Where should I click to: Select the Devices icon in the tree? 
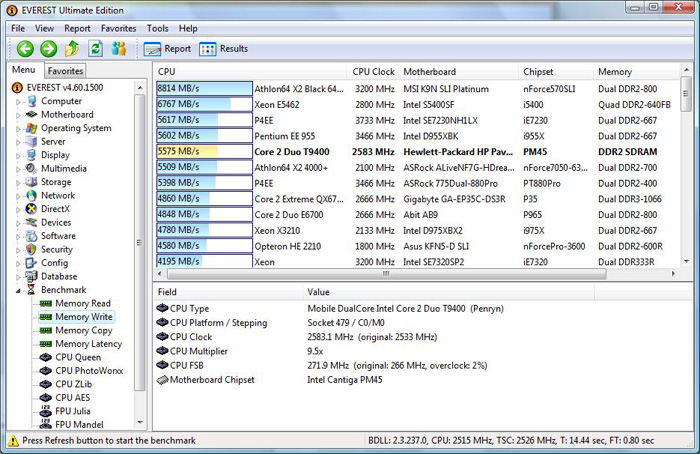[31, 222]
